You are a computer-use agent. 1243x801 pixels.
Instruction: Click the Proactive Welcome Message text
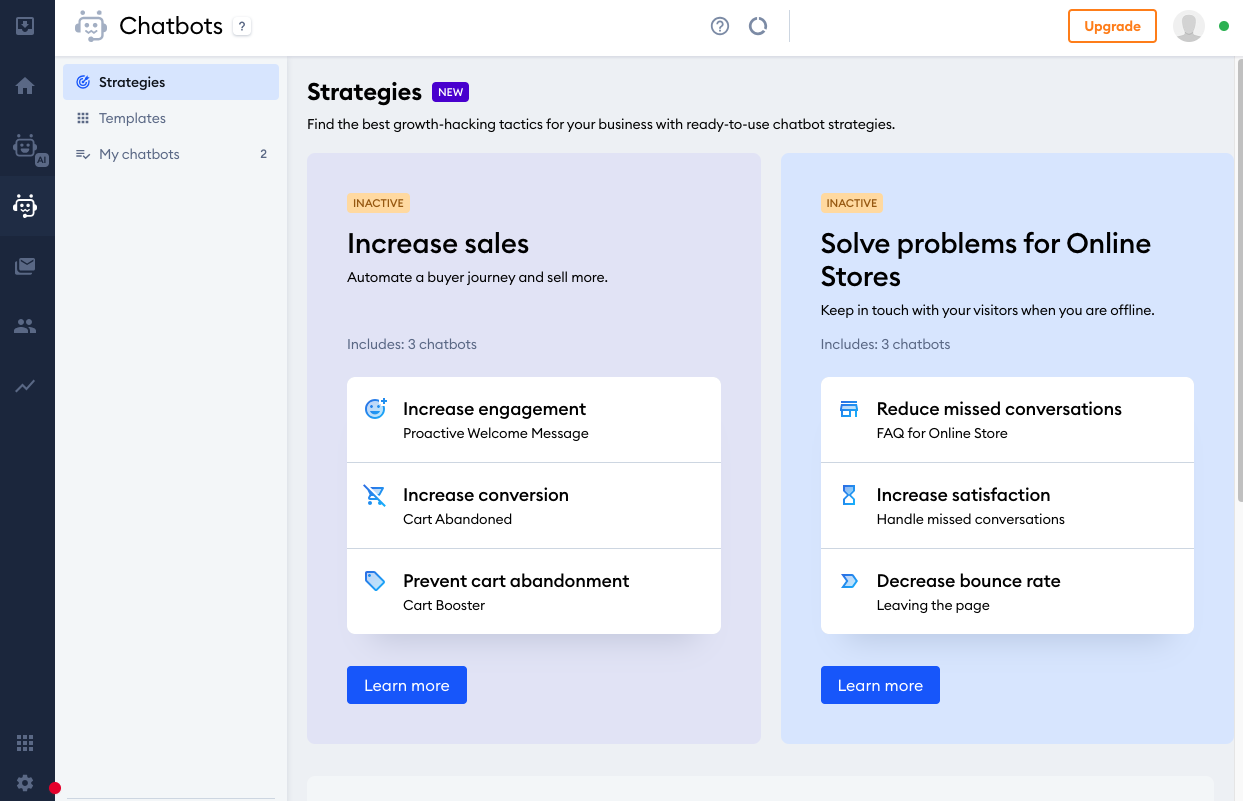(x=496, y=433)
